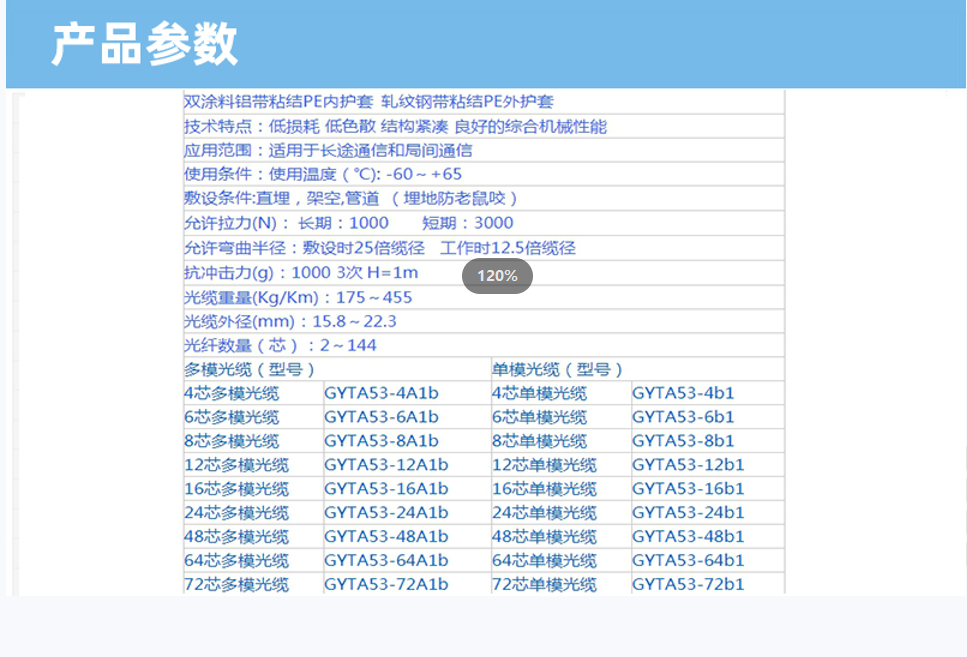
Task: Click the 6芯单模光缆 table cell
Action: pos(539,417)
